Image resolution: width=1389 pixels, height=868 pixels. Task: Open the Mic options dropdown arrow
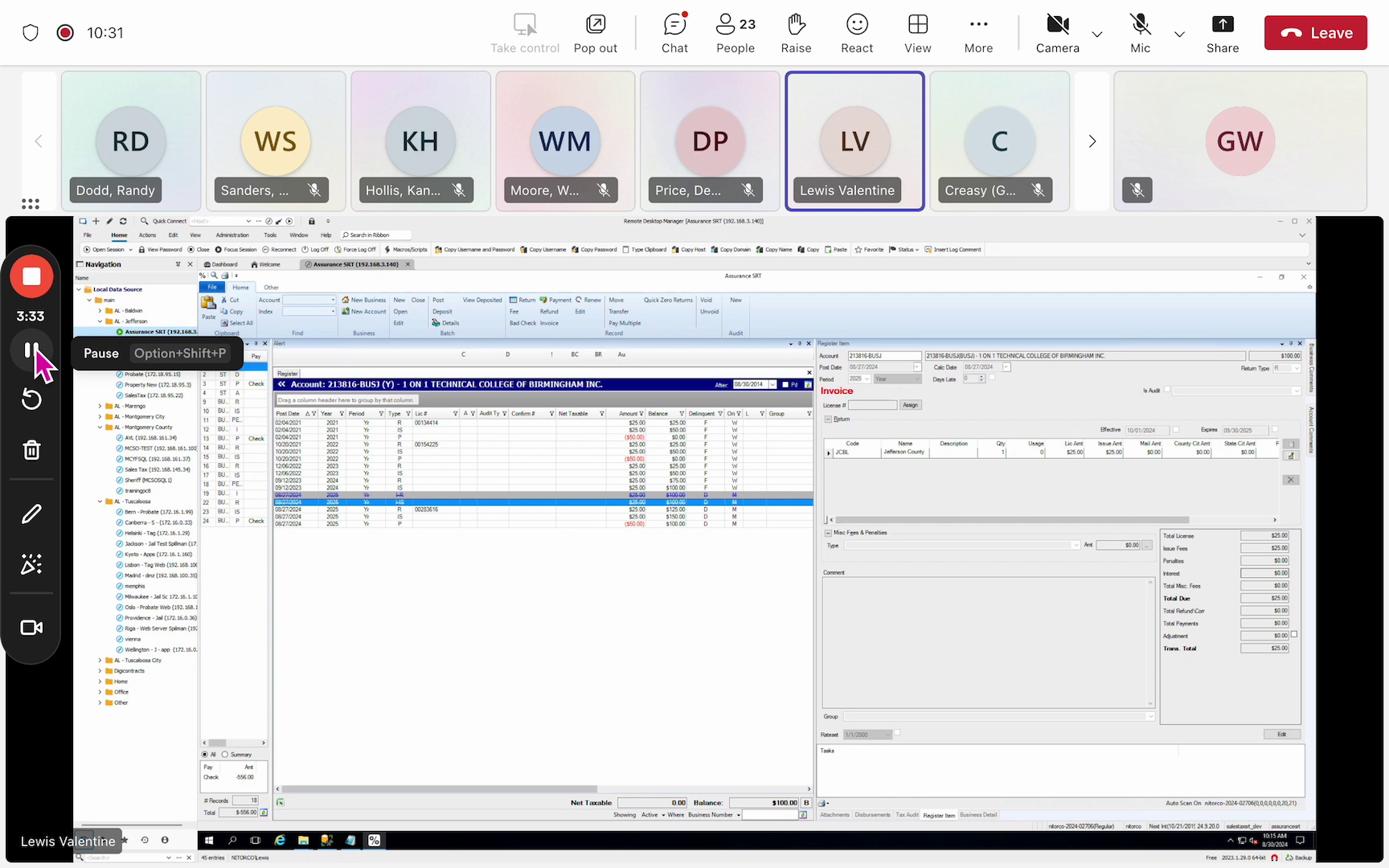(1179, 34)
